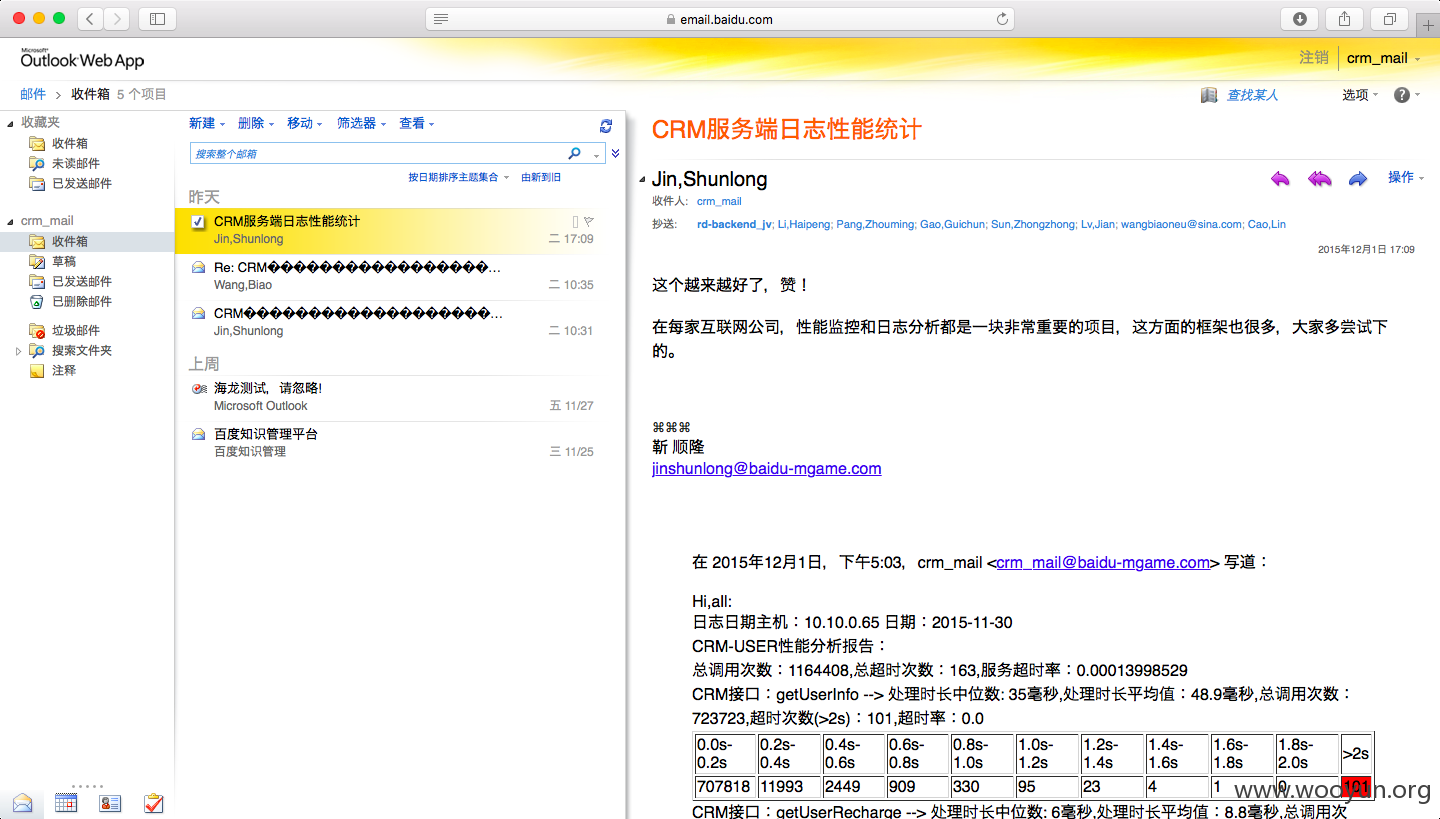Open the 新建 dropdown menu
The image size is (1440, 819).
tap(207, 123)
